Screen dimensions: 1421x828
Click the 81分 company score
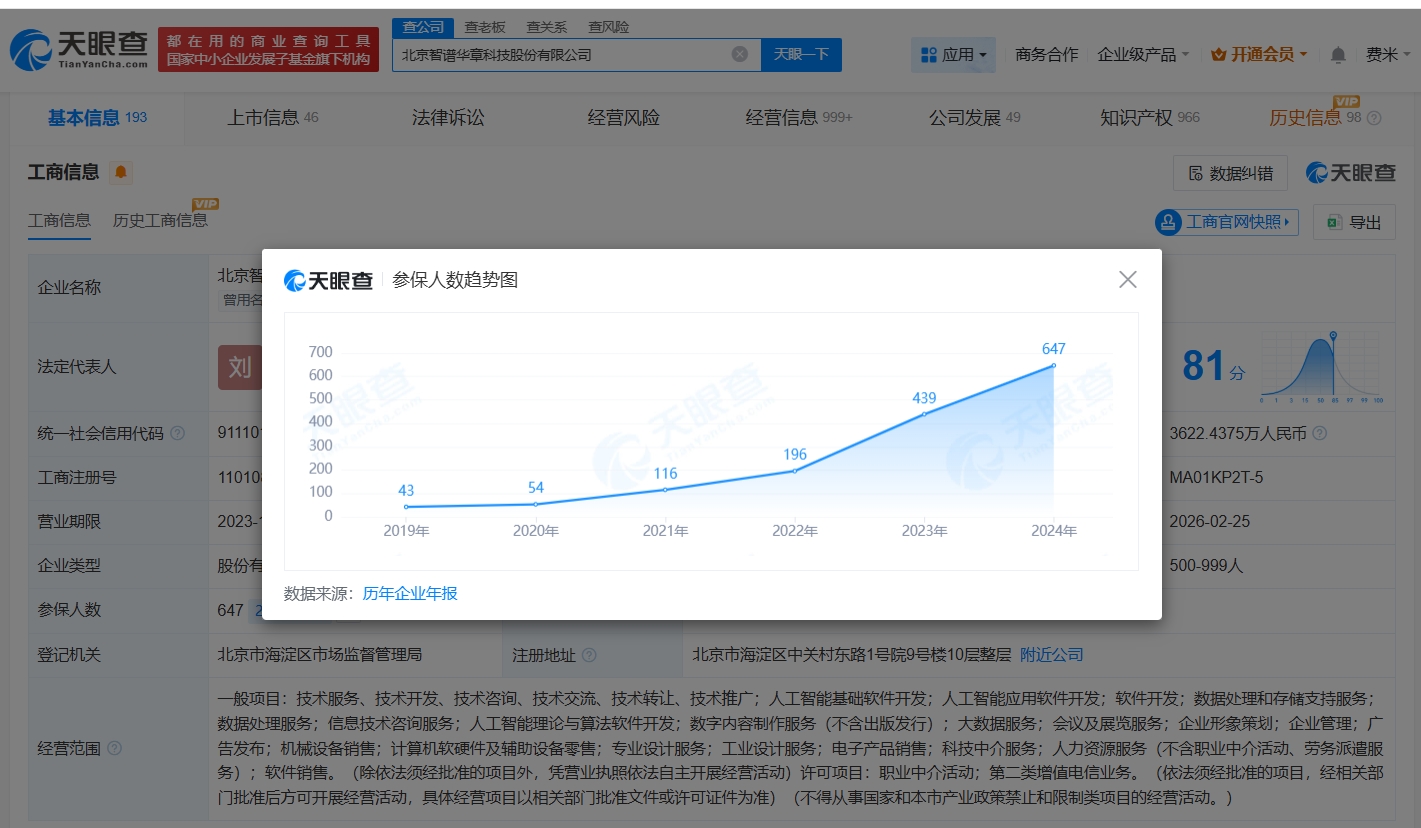[x=1213, y=367]
